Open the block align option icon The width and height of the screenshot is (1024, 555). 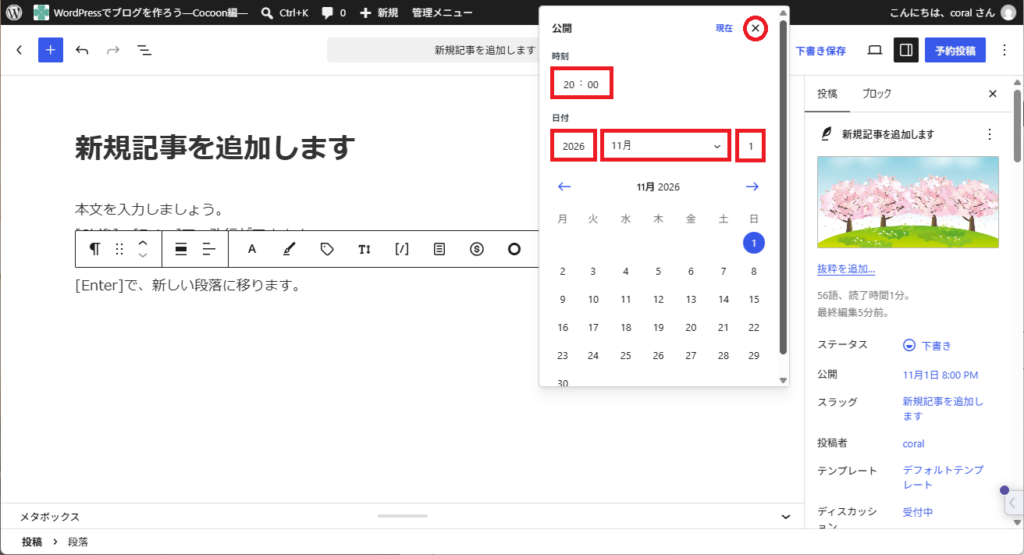click(x=181, y=249)
